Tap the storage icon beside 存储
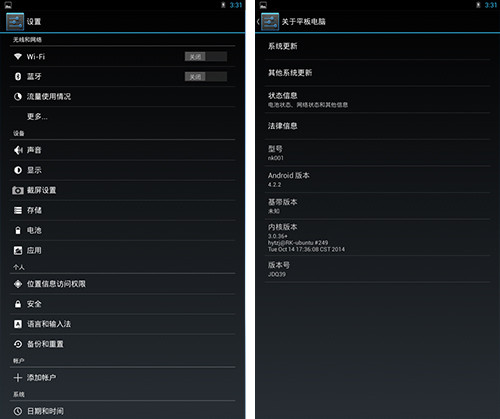Image resolution: width=500 pixels, height=419 pixels. [18, 210]
